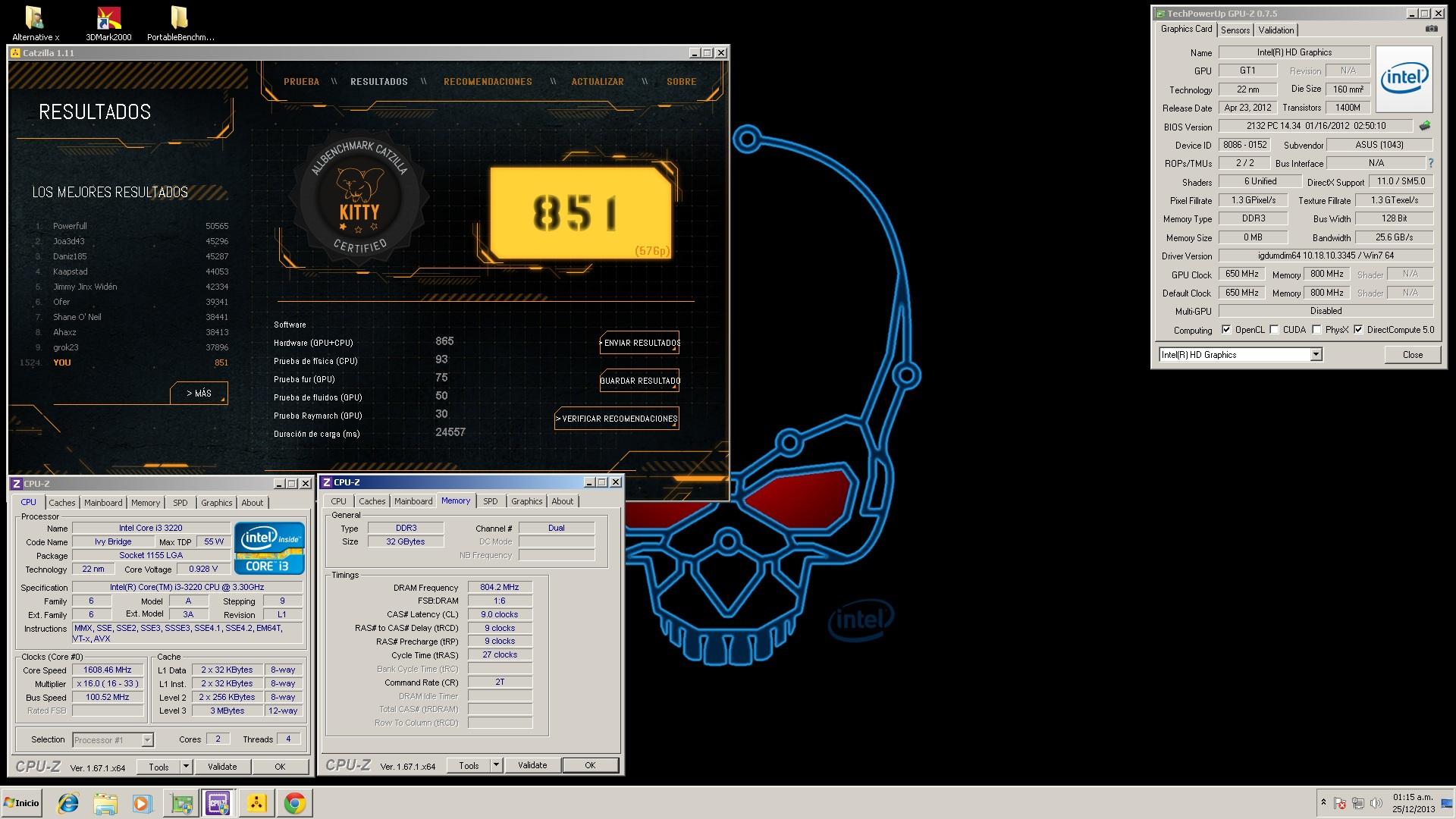Click the GPU-Z Close button
This screenshot has height=819, width=1456.
click(1412, 354)
